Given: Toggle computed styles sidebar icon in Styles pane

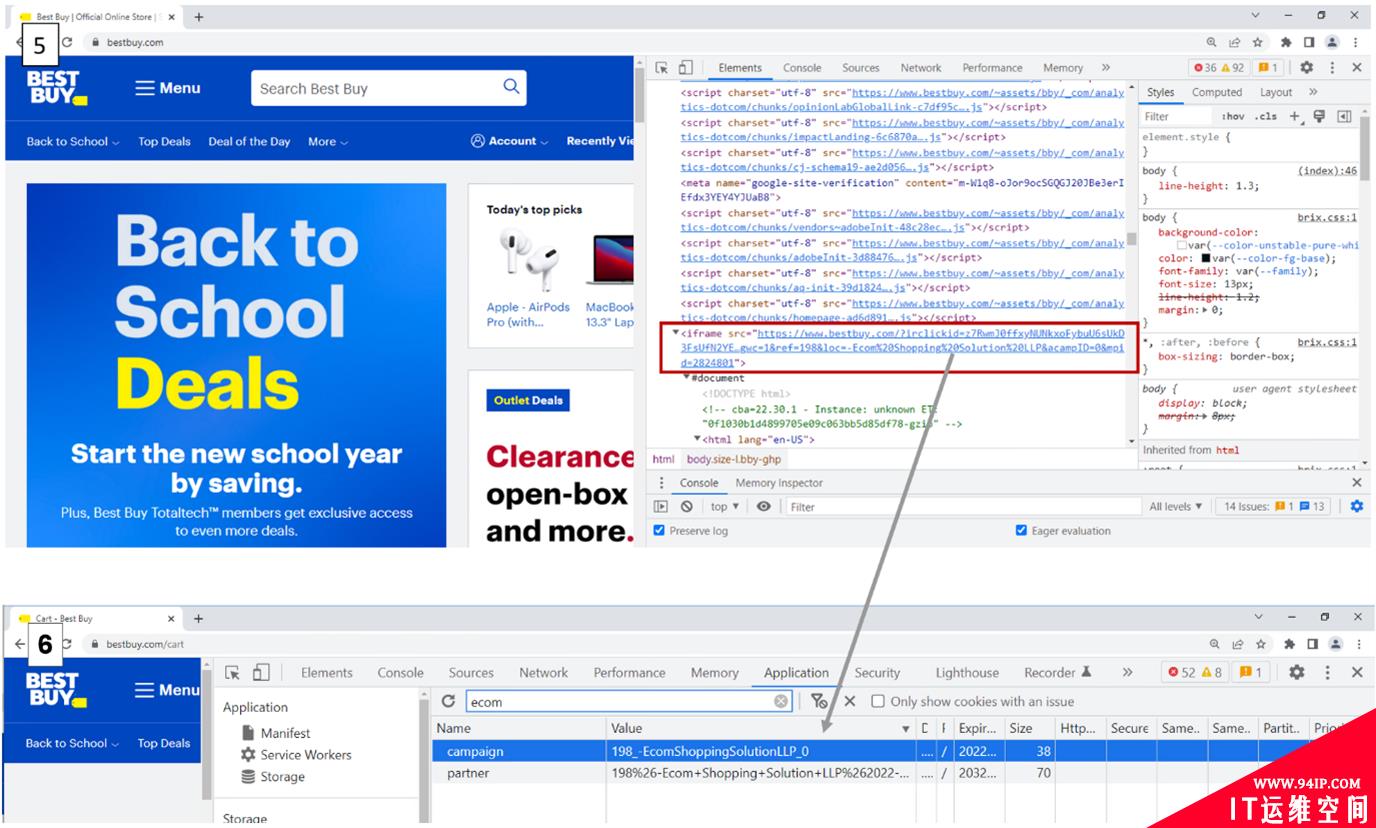Looking at the screenshot, I should pos(1344,116).
